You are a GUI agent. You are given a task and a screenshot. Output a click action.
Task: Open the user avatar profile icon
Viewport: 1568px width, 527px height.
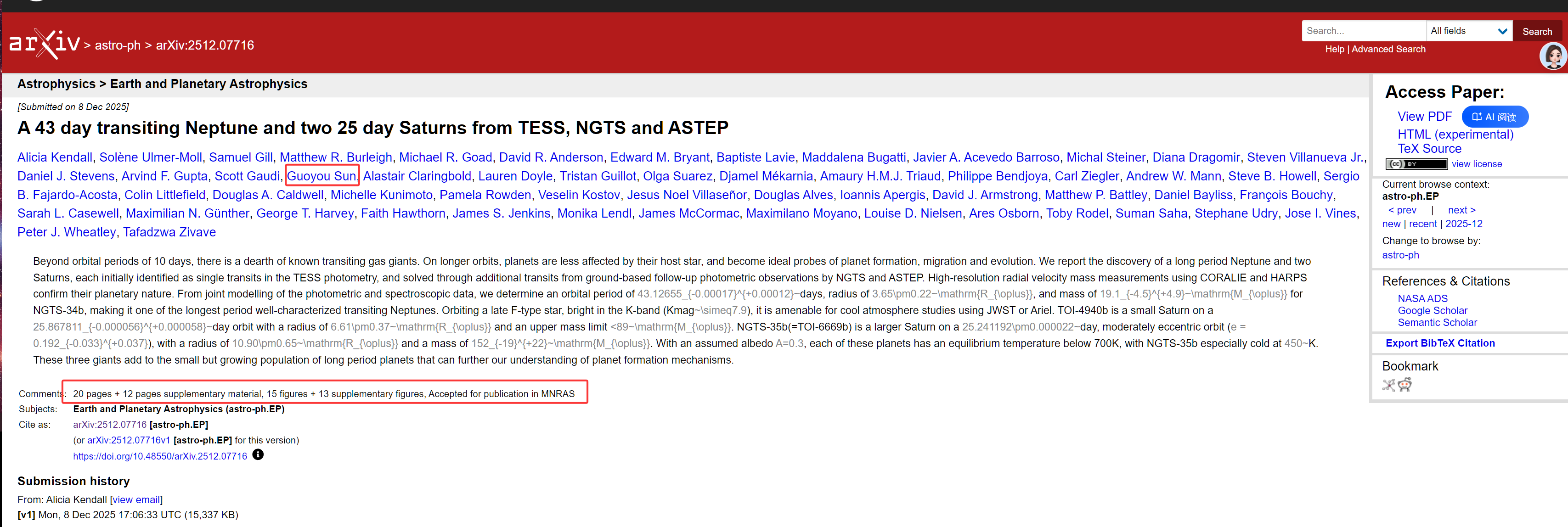point(1553,56)
